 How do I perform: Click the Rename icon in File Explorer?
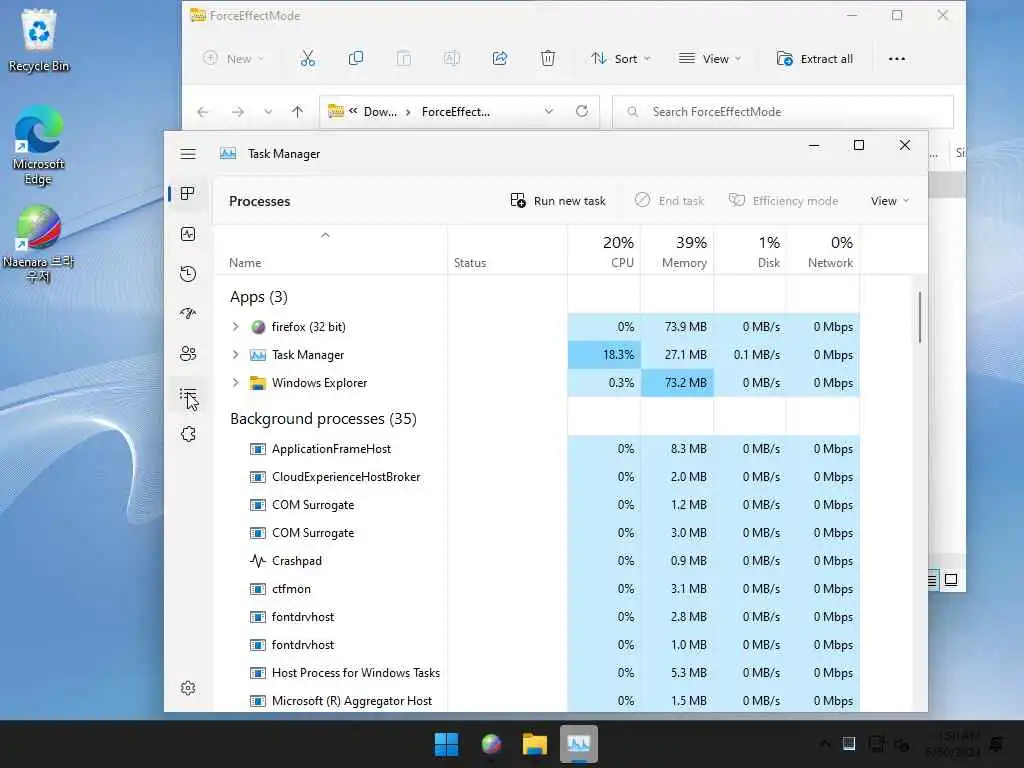[x=452, y=59]
